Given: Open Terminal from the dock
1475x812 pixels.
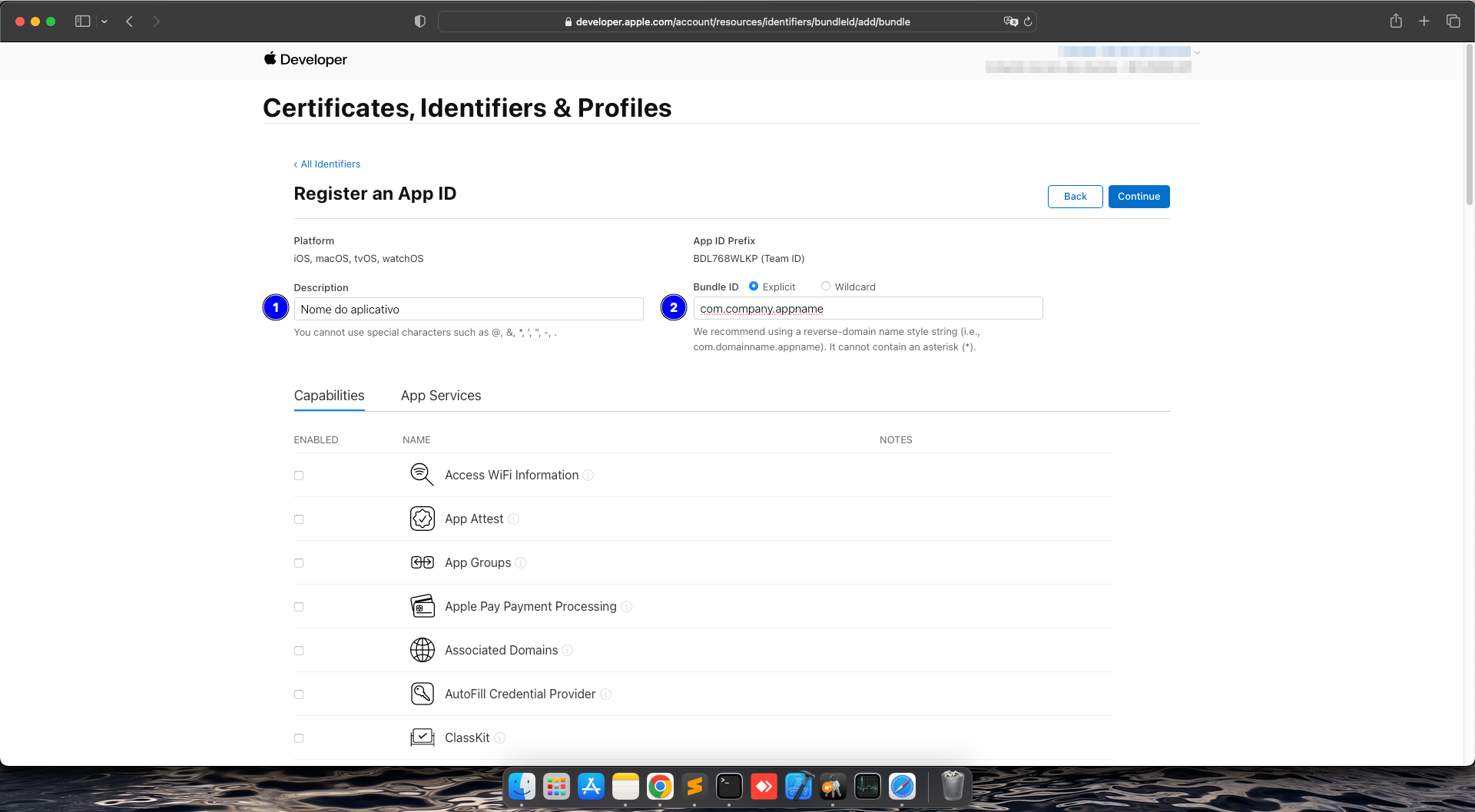Looking at the screenshot, I should pos(729,787).
